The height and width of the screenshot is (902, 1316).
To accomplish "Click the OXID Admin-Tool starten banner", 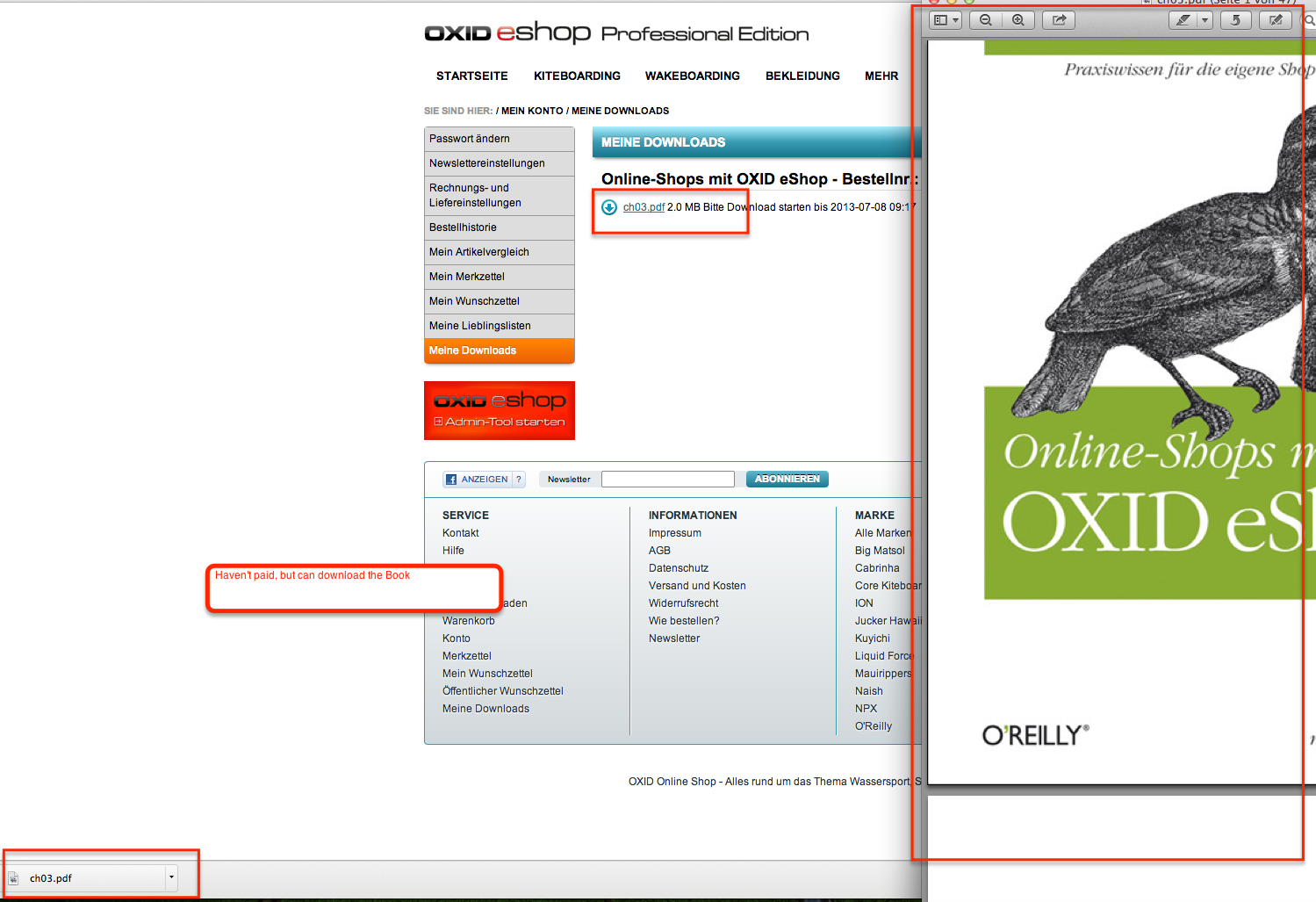I will coord(499,410).
